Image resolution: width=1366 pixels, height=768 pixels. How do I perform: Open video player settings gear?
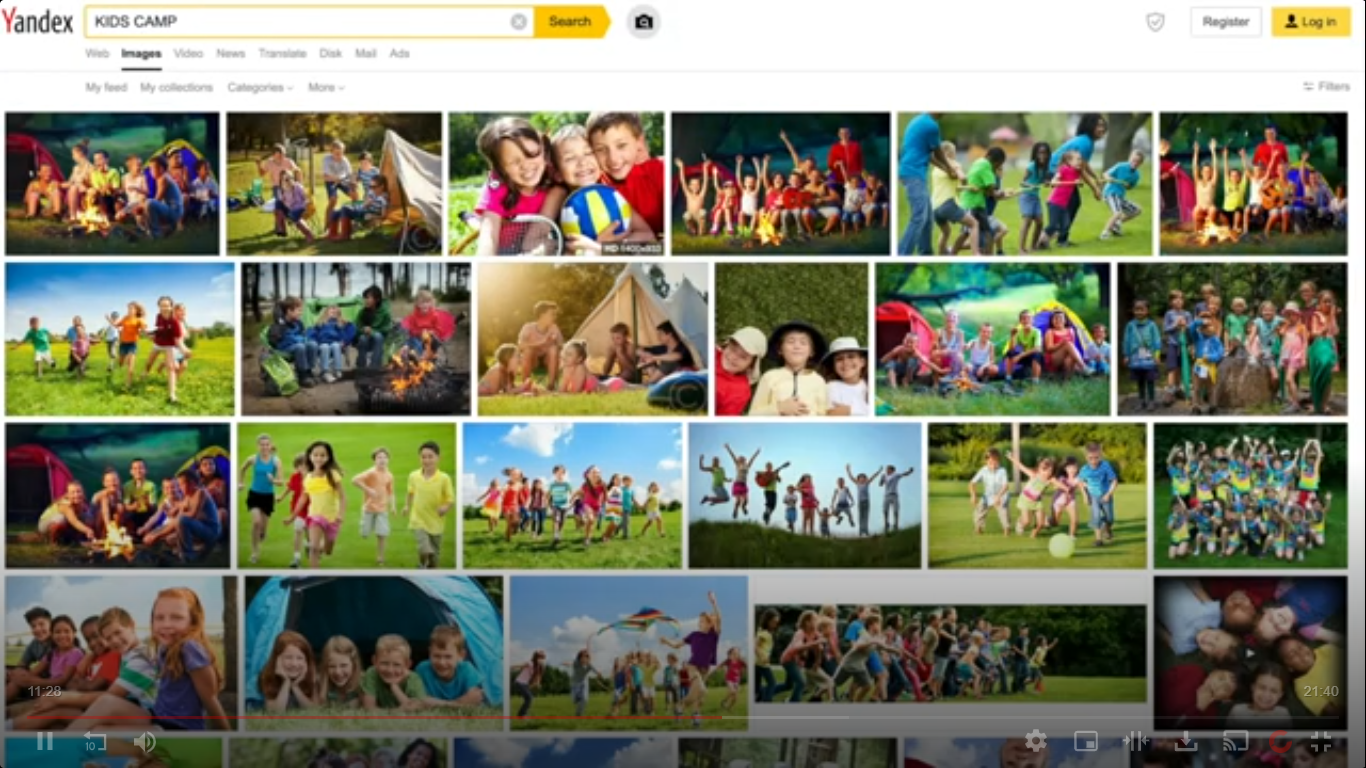[x=1036, y=741]
